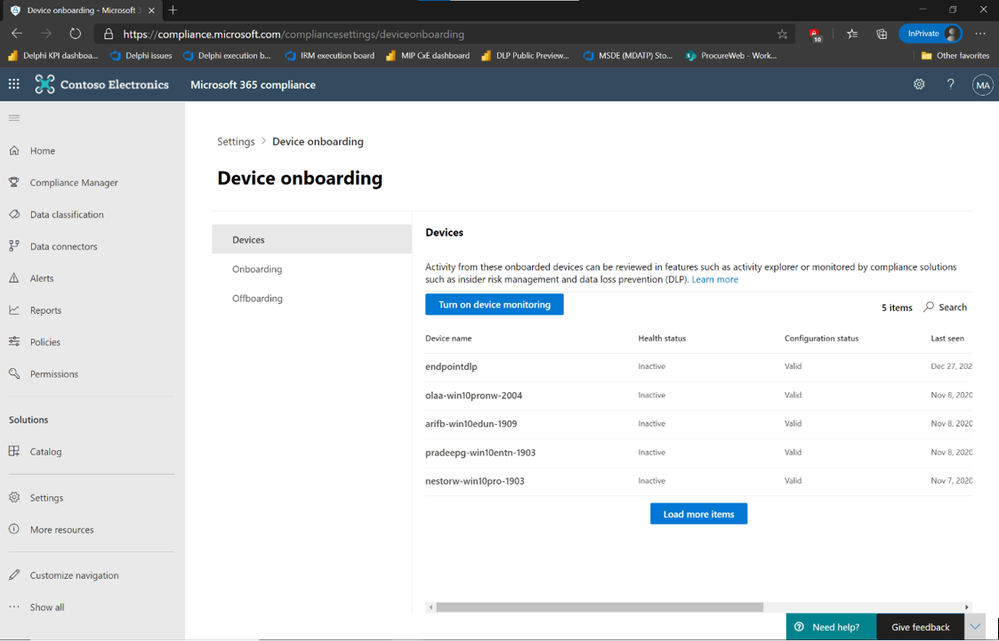The image size is (999, 641).
Task: Click the Settings breadcrumb link
Action: coord(236,141)
